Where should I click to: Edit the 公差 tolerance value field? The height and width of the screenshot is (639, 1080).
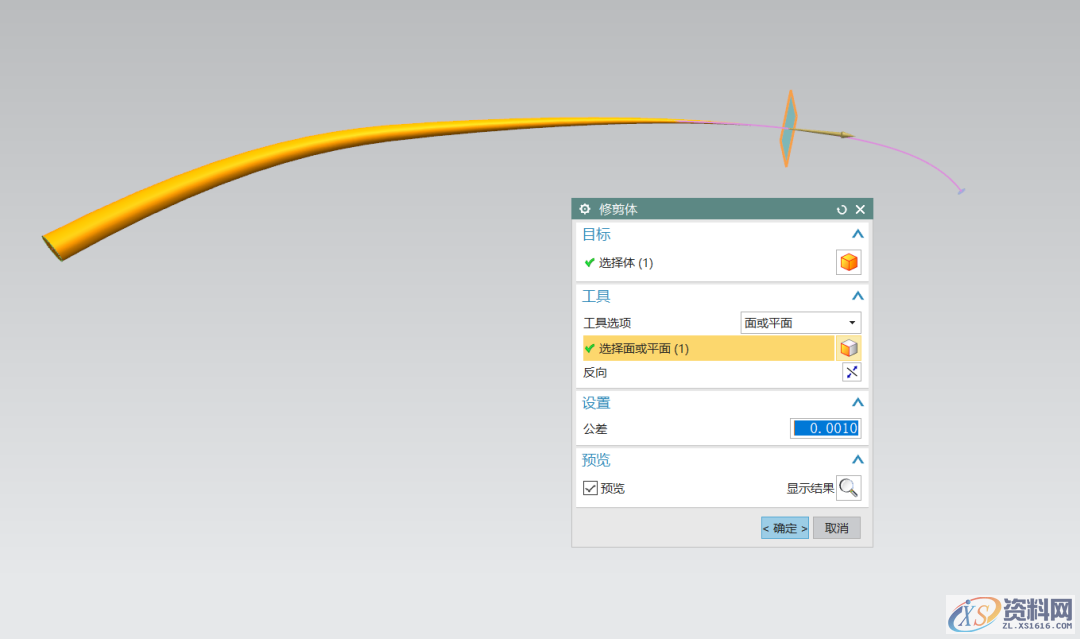tap(825, 428)
